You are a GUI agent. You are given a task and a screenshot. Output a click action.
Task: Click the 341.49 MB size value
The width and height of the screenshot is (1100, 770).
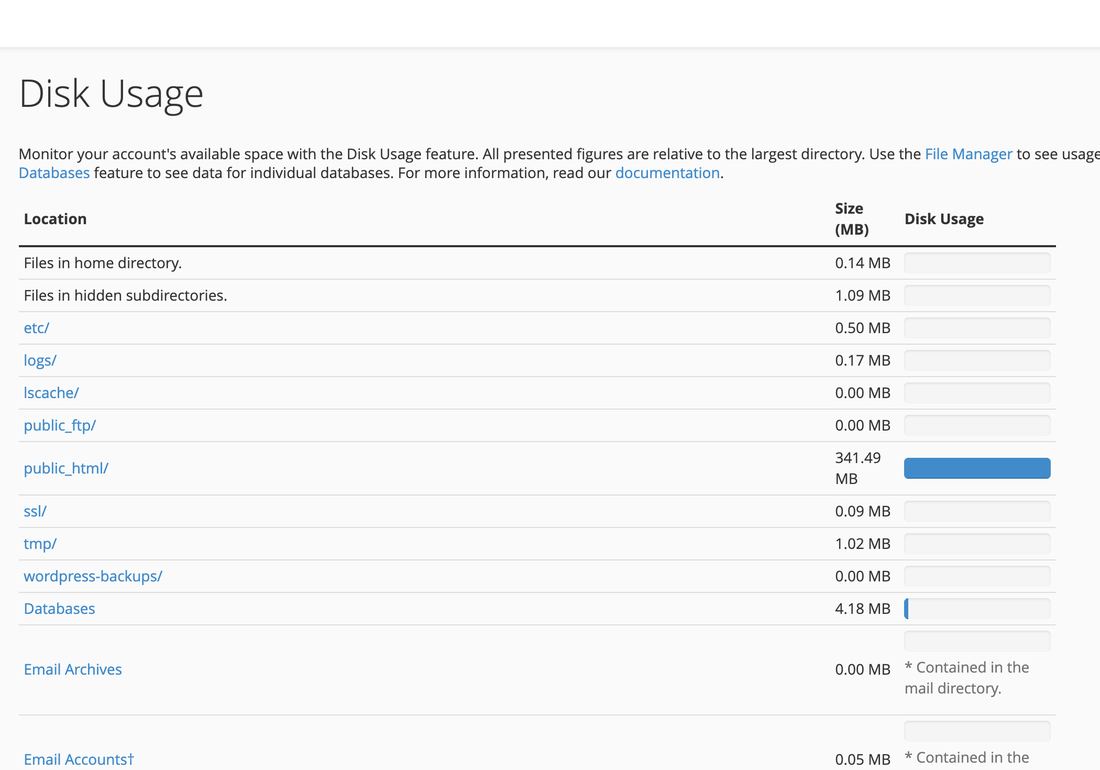click(x=858, y=468)
